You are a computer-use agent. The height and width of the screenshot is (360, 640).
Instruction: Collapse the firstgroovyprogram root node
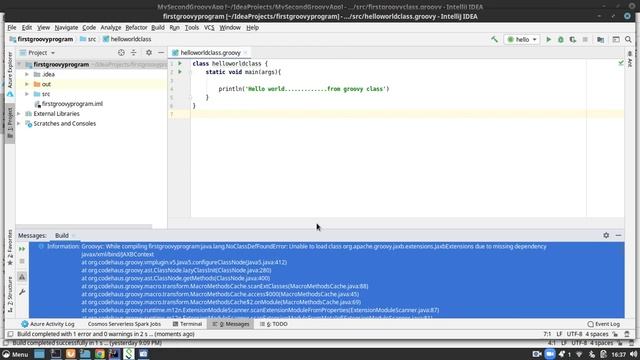19,64
